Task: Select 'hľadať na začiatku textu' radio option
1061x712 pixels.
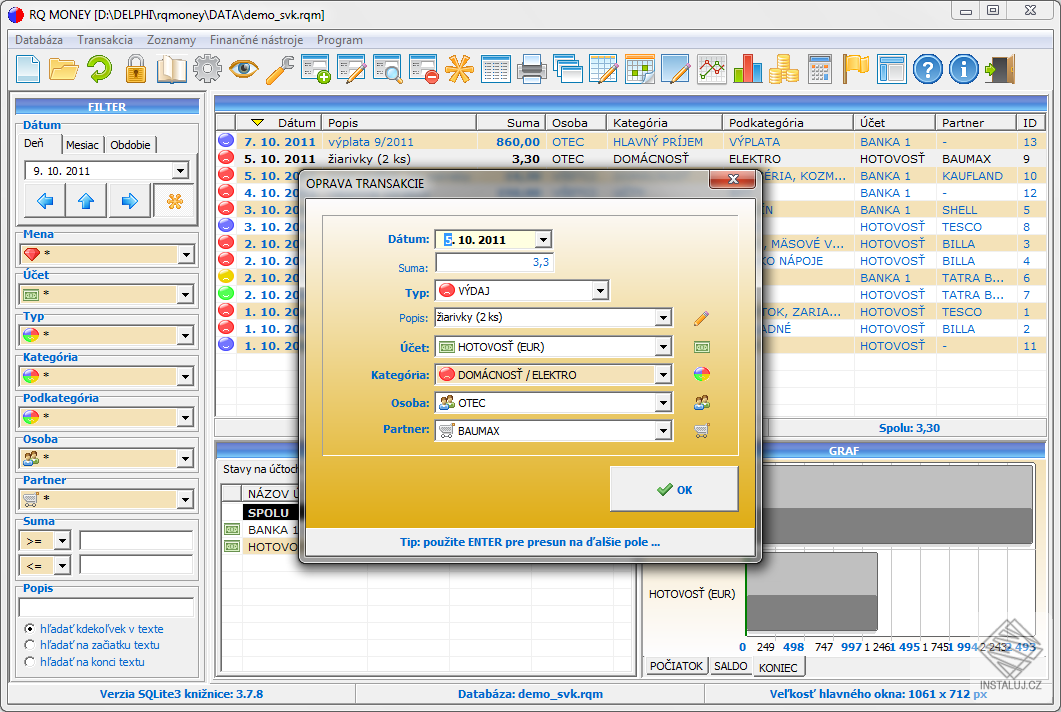Action: (29, 645)
